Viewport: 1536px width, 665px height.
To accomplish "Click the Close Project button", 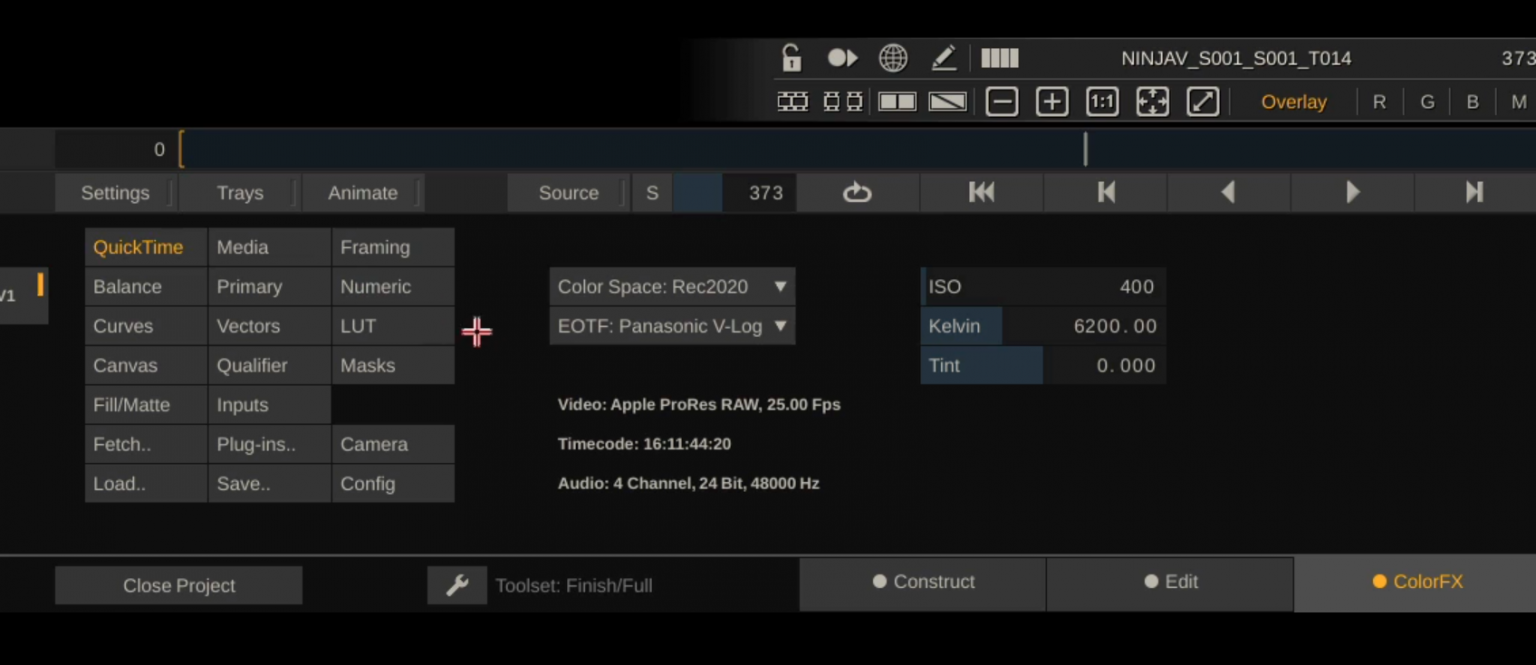I will (x=178, y=585).
